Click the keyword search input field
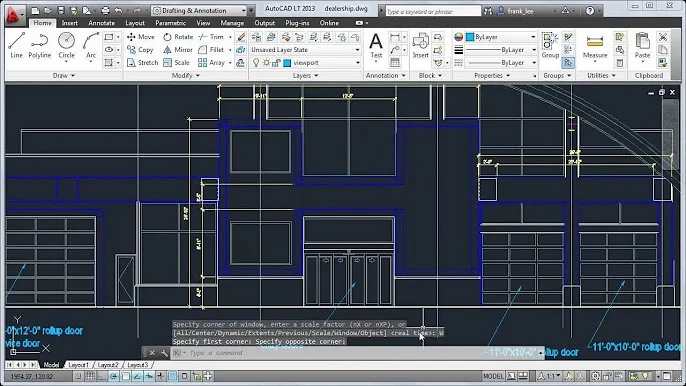Screen dimensions: 686x386 tap(433, 11)
